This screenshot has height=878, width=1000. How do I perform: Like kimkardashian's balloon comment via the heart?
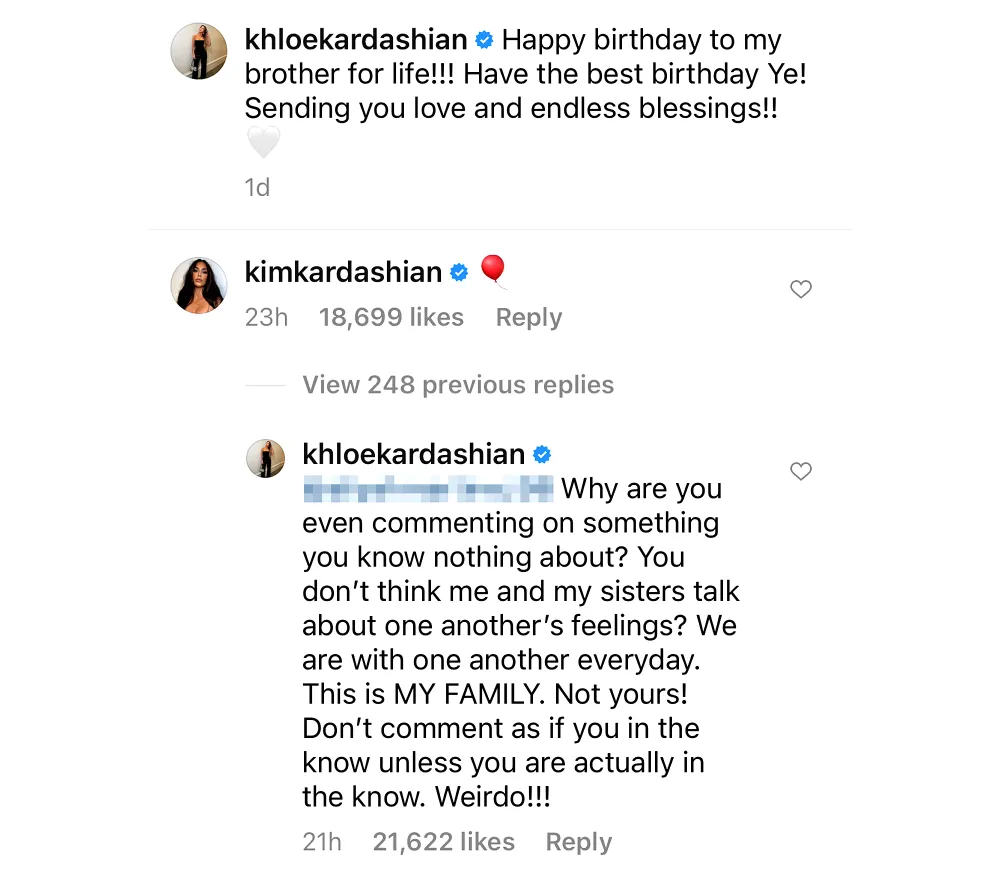coord(800,289)
